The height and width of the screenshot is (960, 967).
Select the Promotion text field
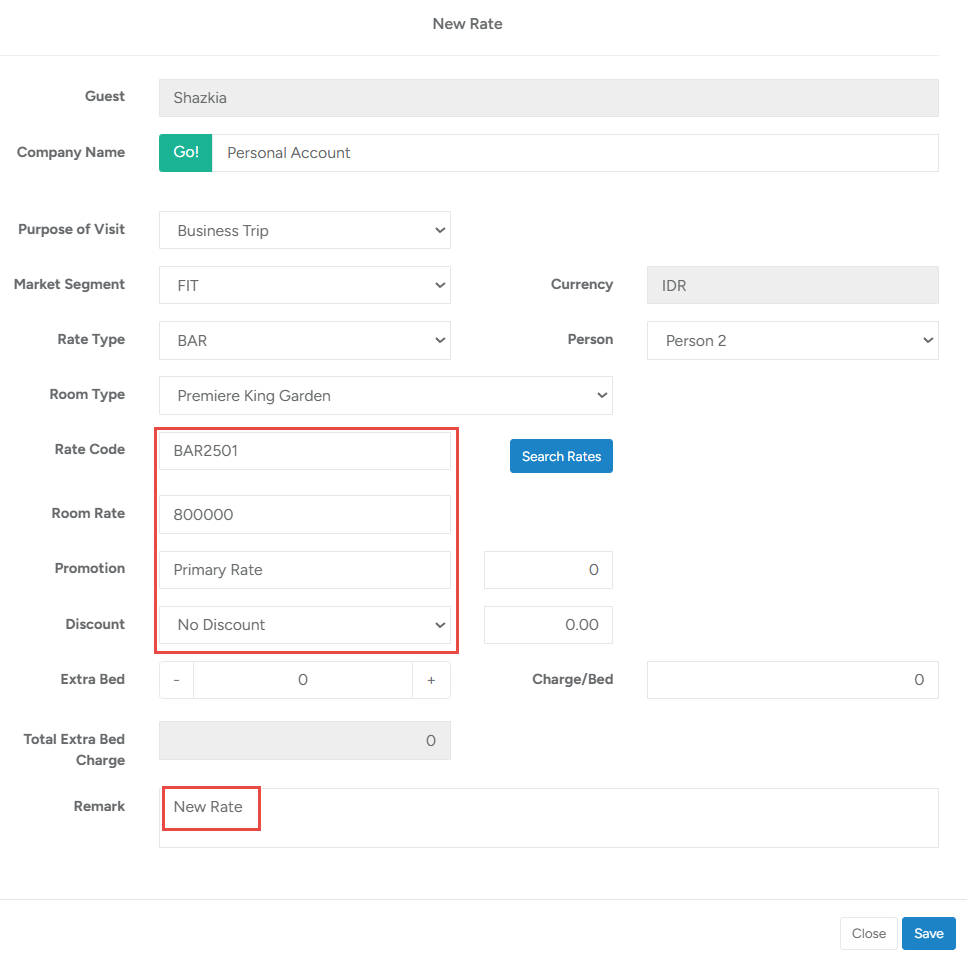[305, 570]
